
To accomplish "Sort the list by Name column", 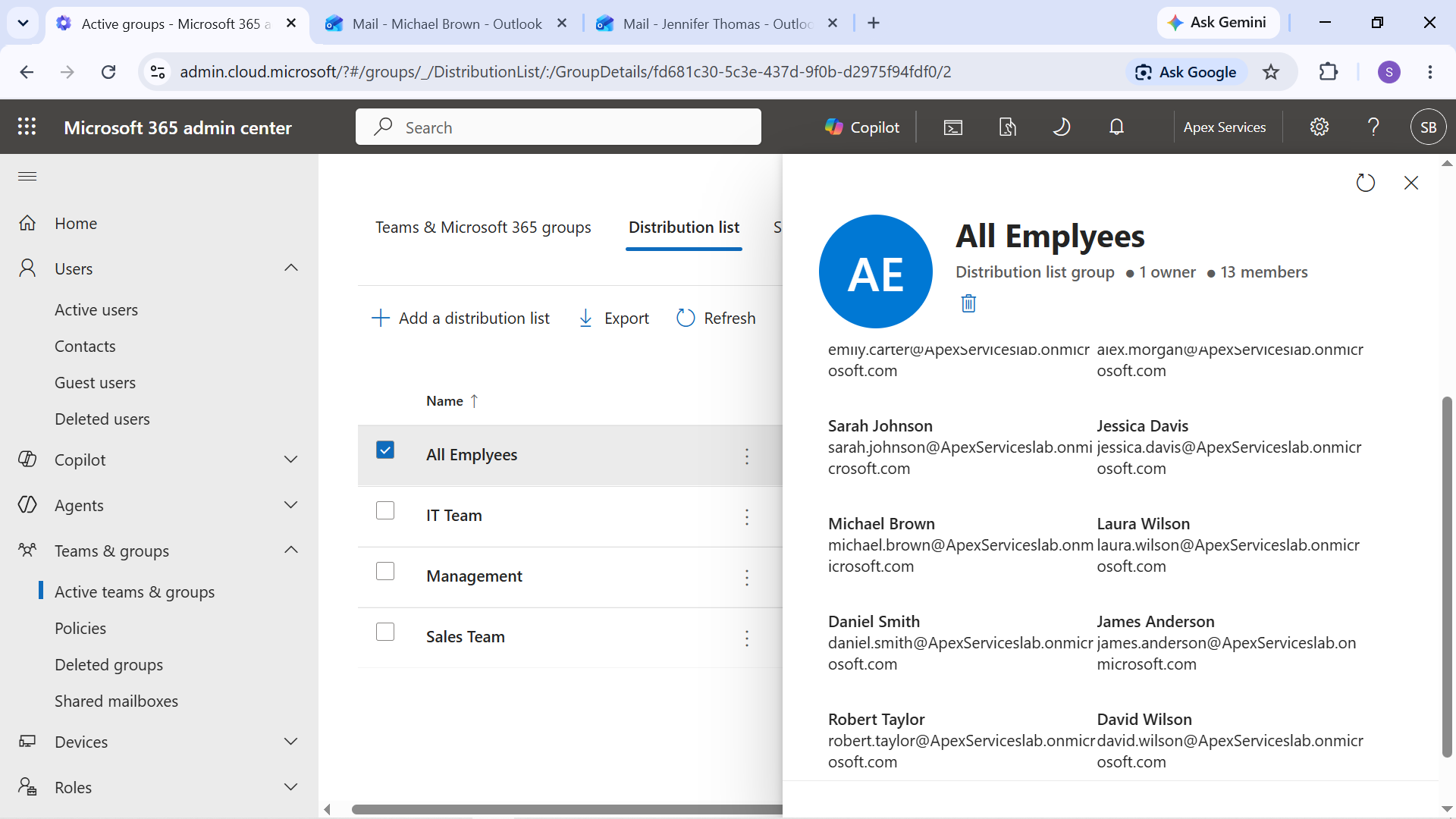I will point(452,401).
